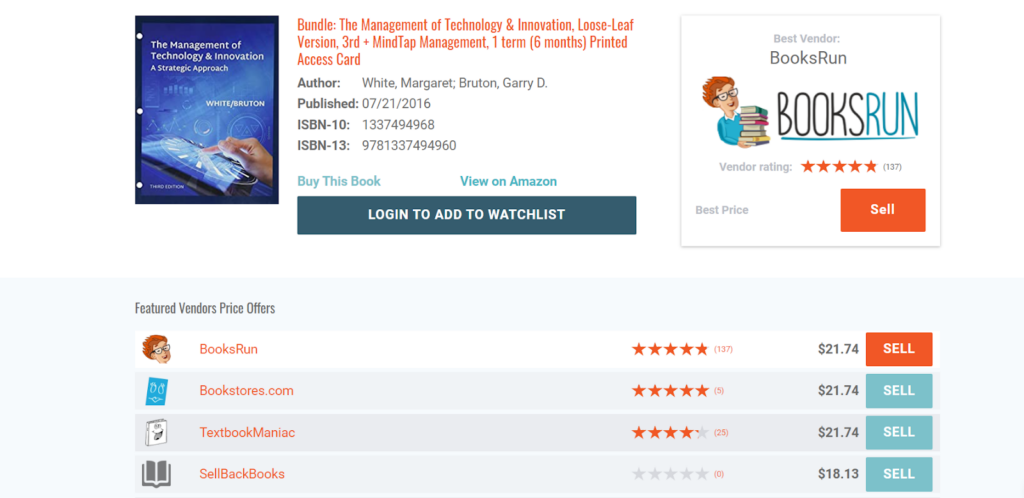This screenshot has height=498, width=1024.
Task: Click the Bookstores.com row star rating
Action: pyautogui.click(x=670, y=391)
